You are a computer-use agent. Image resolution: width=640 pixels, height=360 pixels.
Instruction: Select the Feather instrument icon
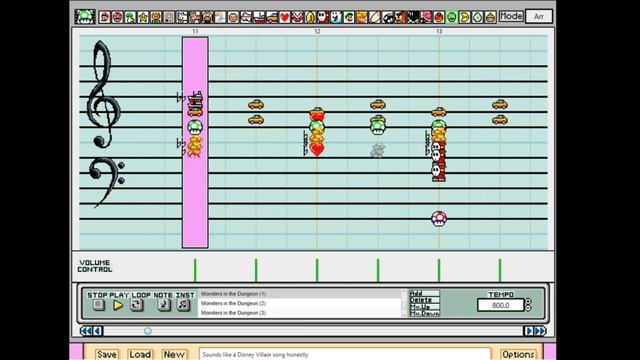[375, 17]
